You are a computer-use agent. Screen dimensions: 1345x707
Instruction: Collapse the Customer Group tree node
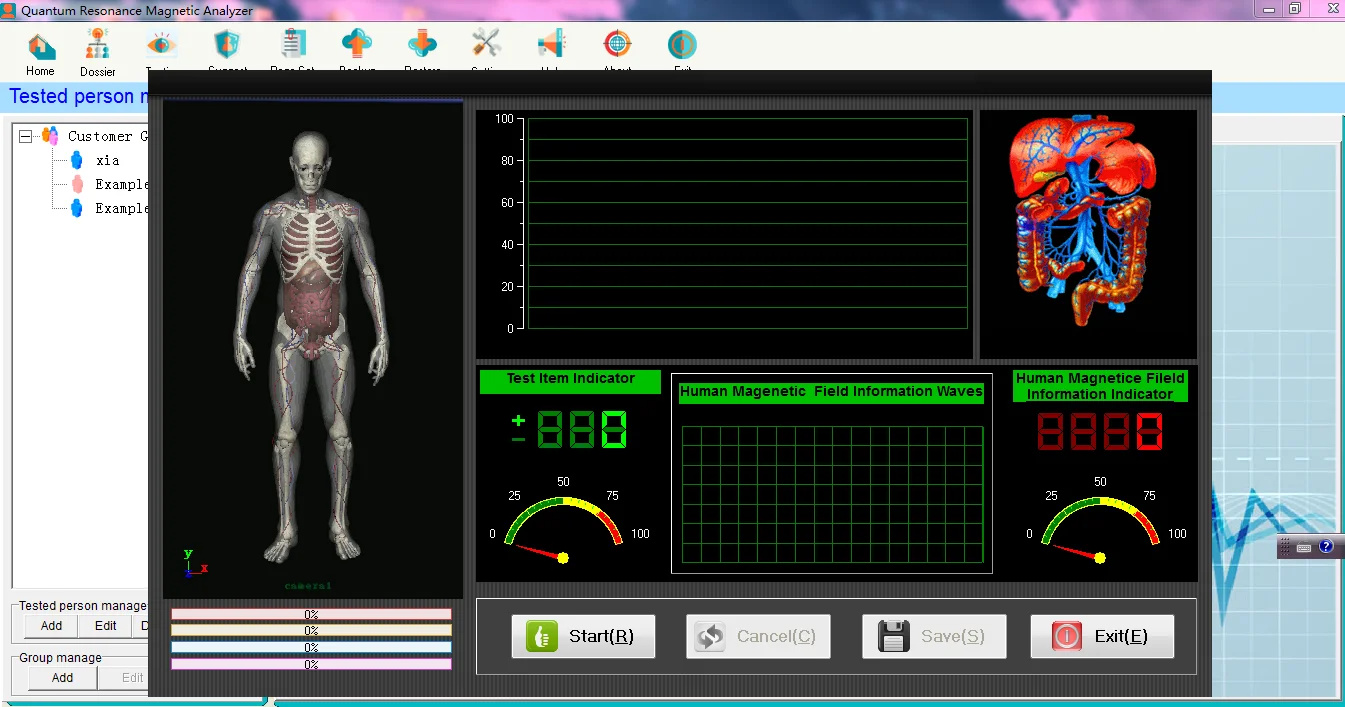(x=26, y=136)
